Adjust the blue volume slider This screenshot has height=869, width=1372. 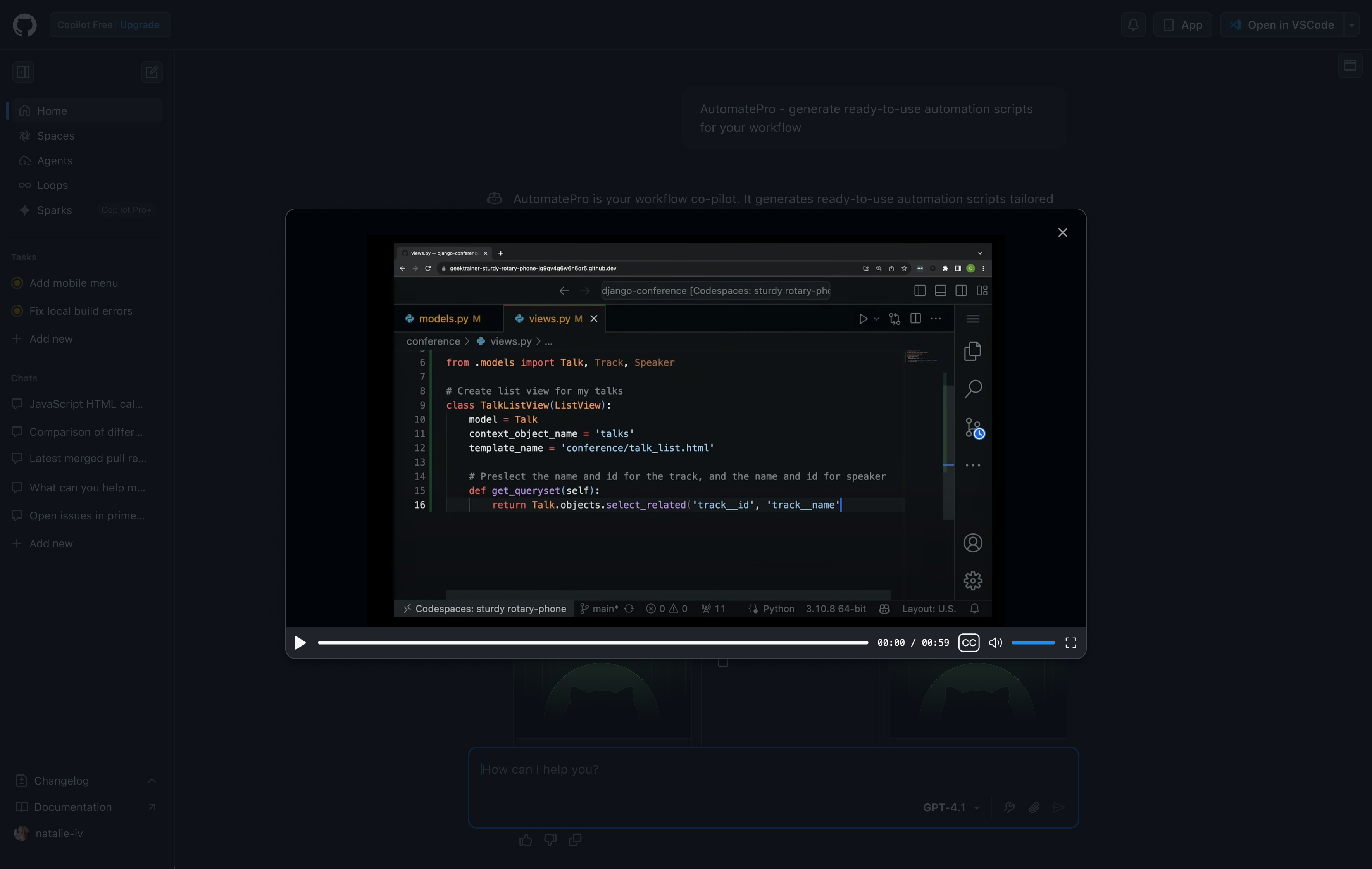[1032, 643]
